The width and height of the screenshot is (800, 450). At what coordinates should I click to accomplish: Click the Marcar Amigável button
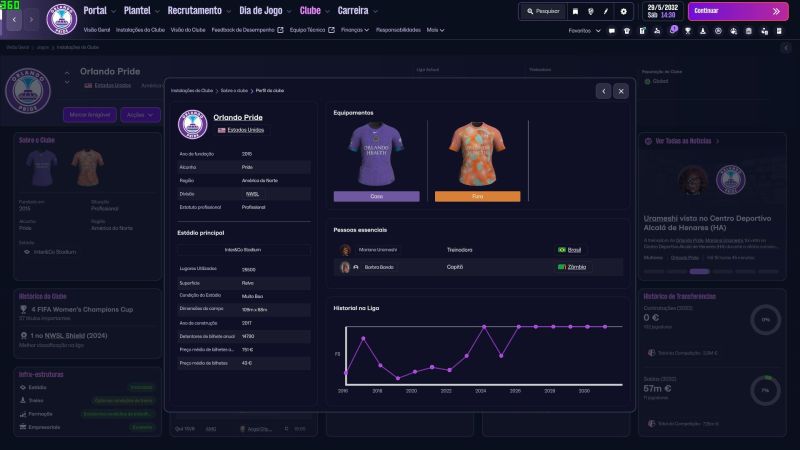(x=90, y=115)
